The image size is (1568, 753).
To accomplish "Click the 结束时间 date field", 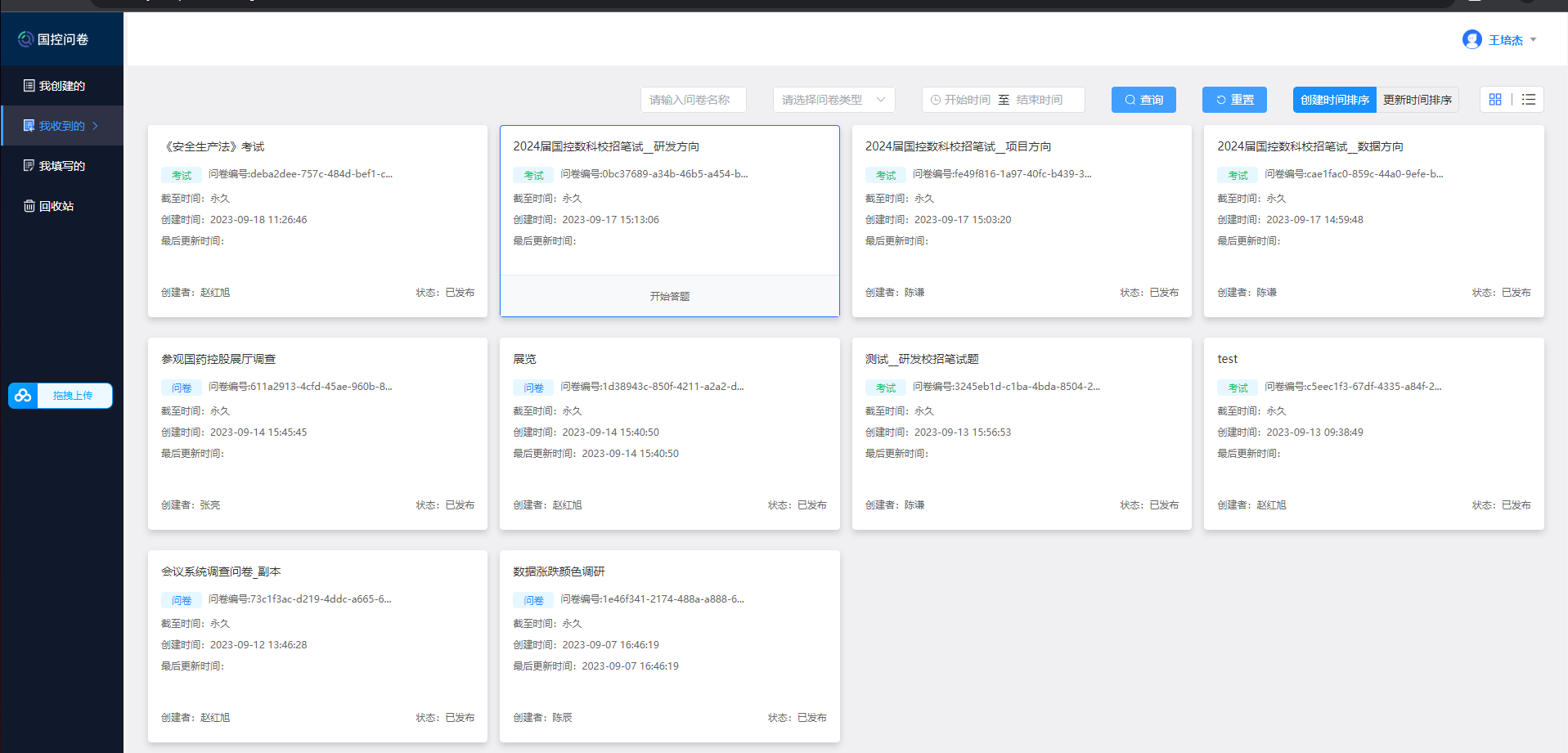I will (x=1040, y=100).
